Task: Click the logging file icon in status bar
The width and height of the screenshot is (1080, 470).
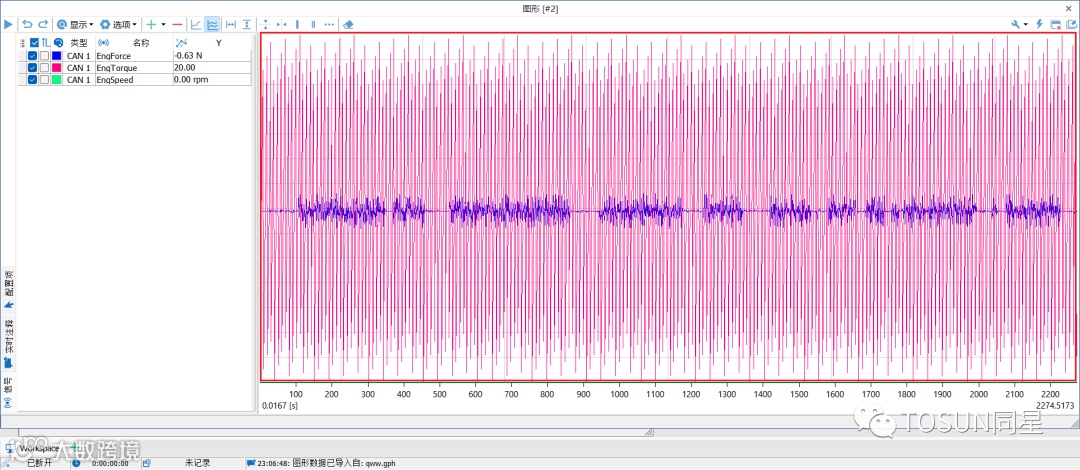Action: point(147,463)
